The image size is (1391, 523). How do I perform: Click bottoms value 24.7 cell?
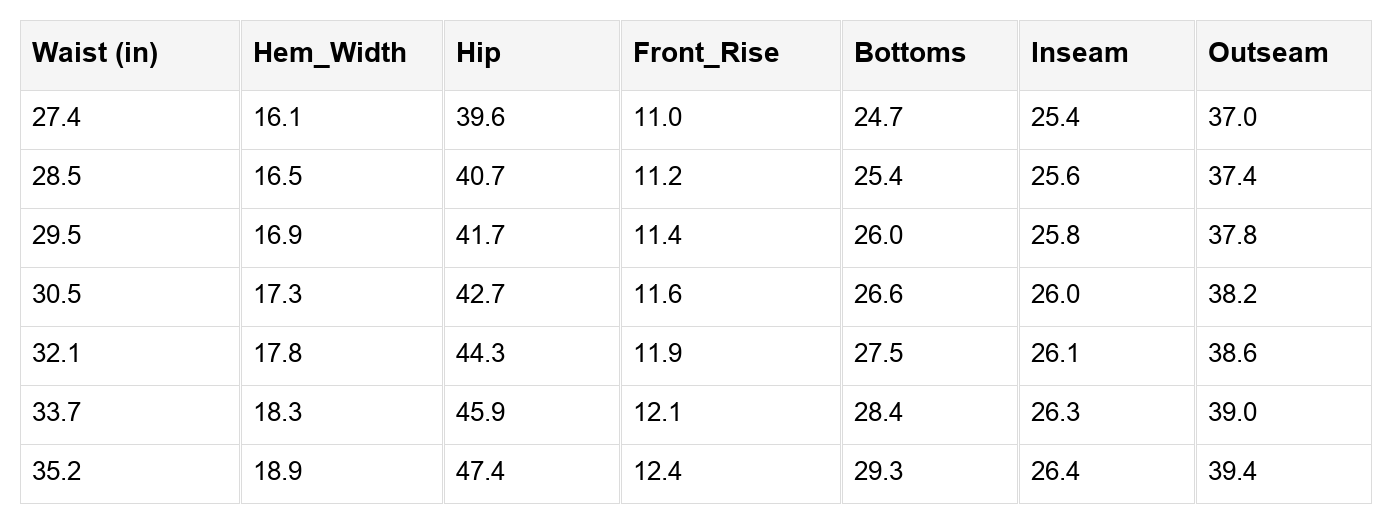[x=879, y=118]
